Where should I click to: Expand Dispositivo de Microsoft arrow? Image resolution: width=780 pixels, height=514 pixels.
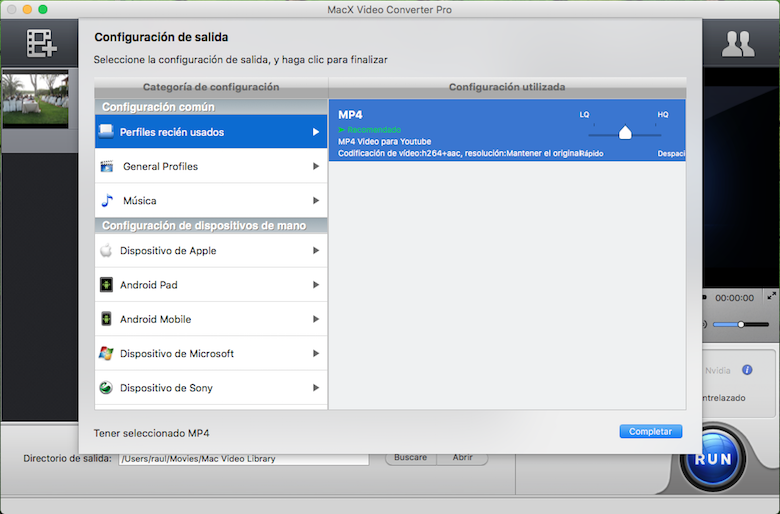[315, 353]
